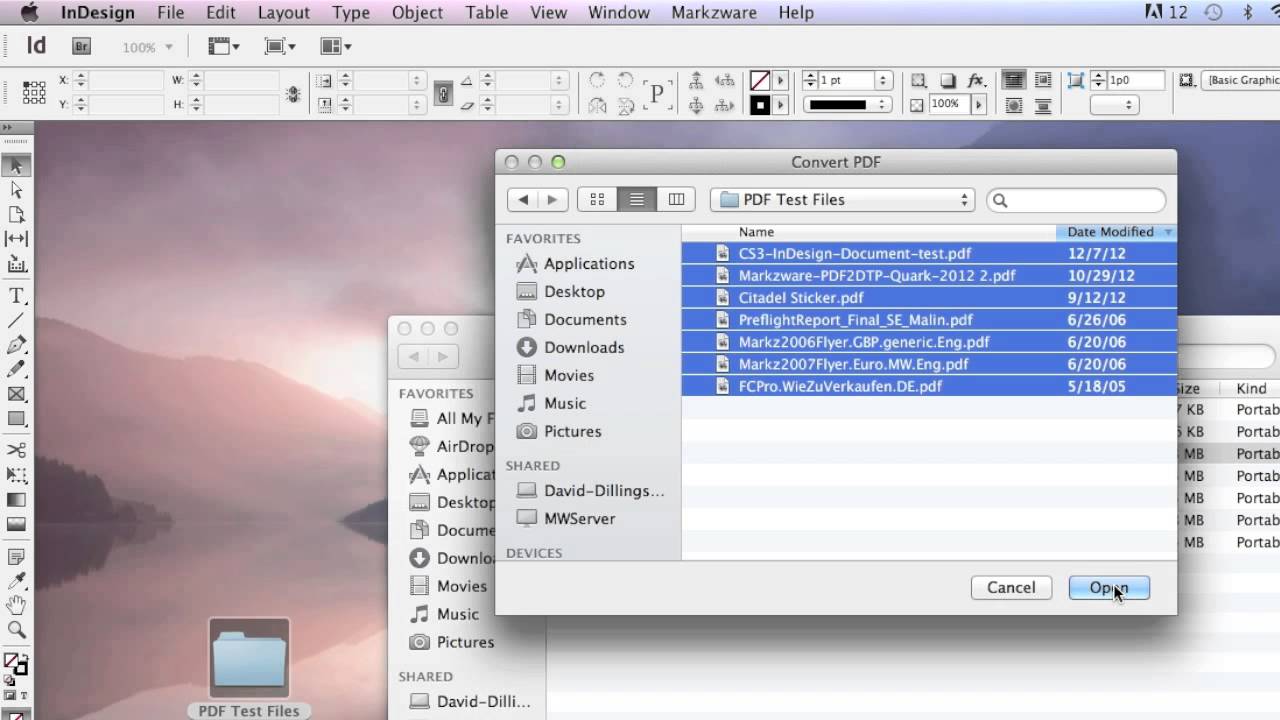The image size is (1280, 720).
Task: Expand the fill color flyout arrow
Action: click(781, 80)
